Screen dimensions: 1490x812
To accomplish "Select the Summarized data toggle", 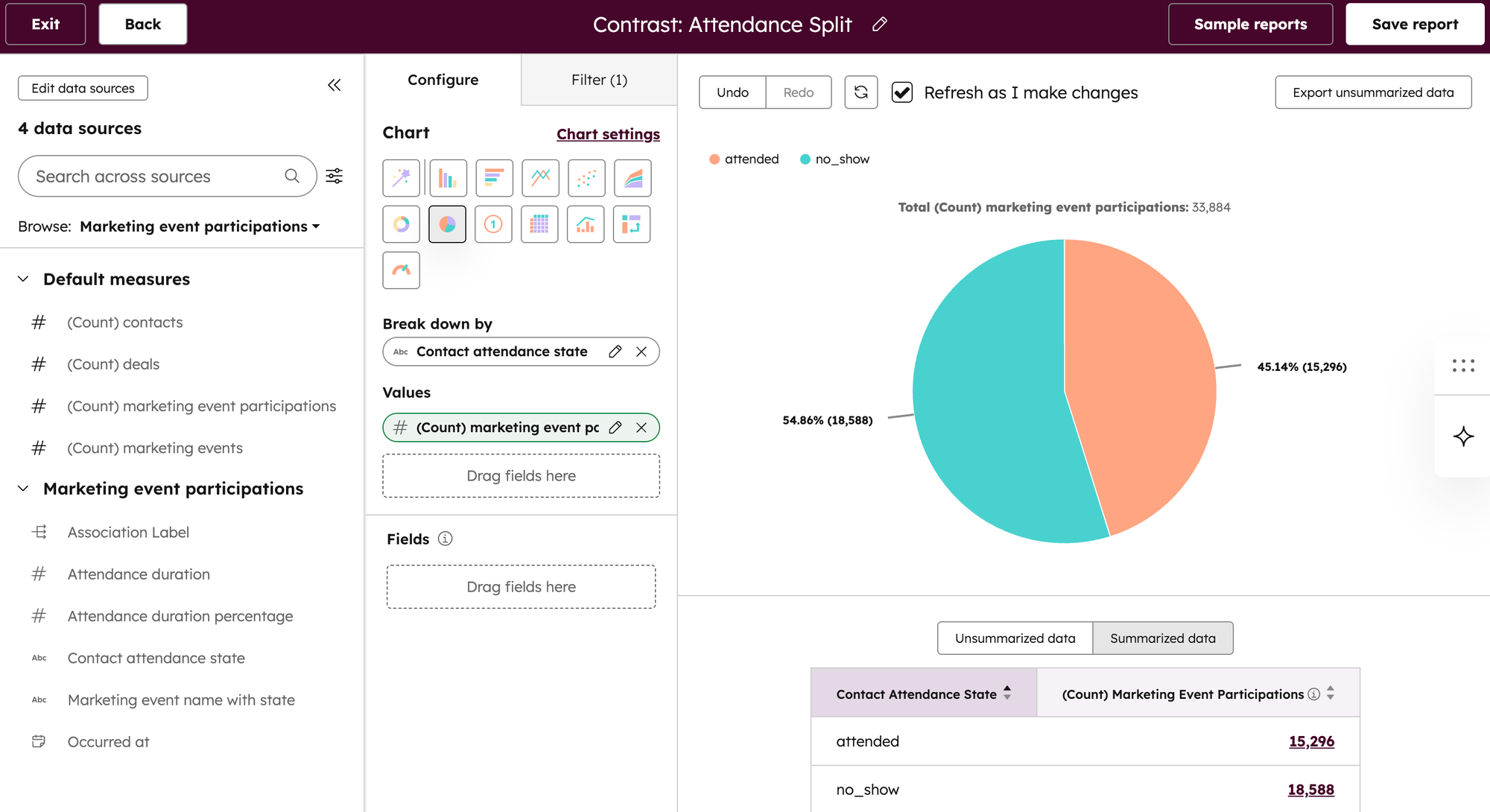I will coord(1162,638).
